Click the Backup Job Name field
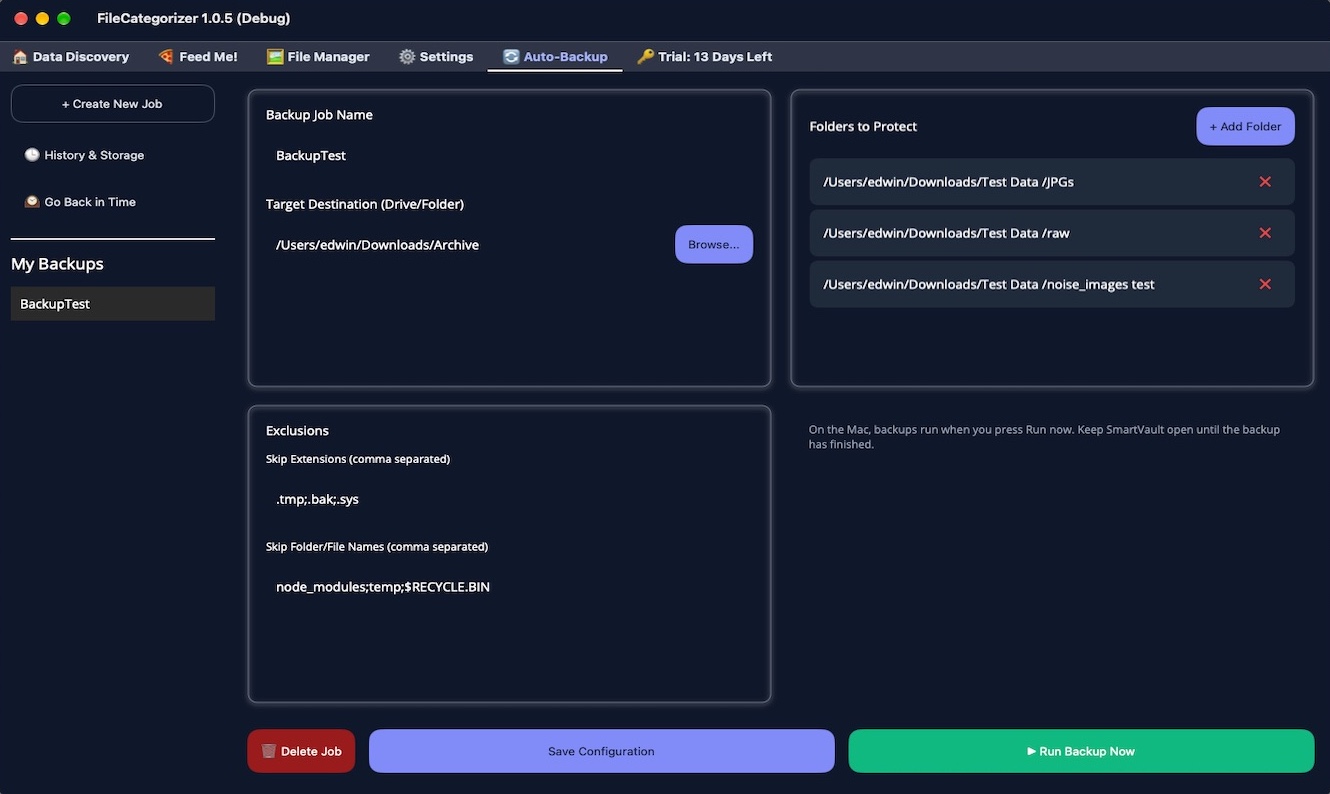The height and width of the screenshot is (794, 1330). [509, 155]
